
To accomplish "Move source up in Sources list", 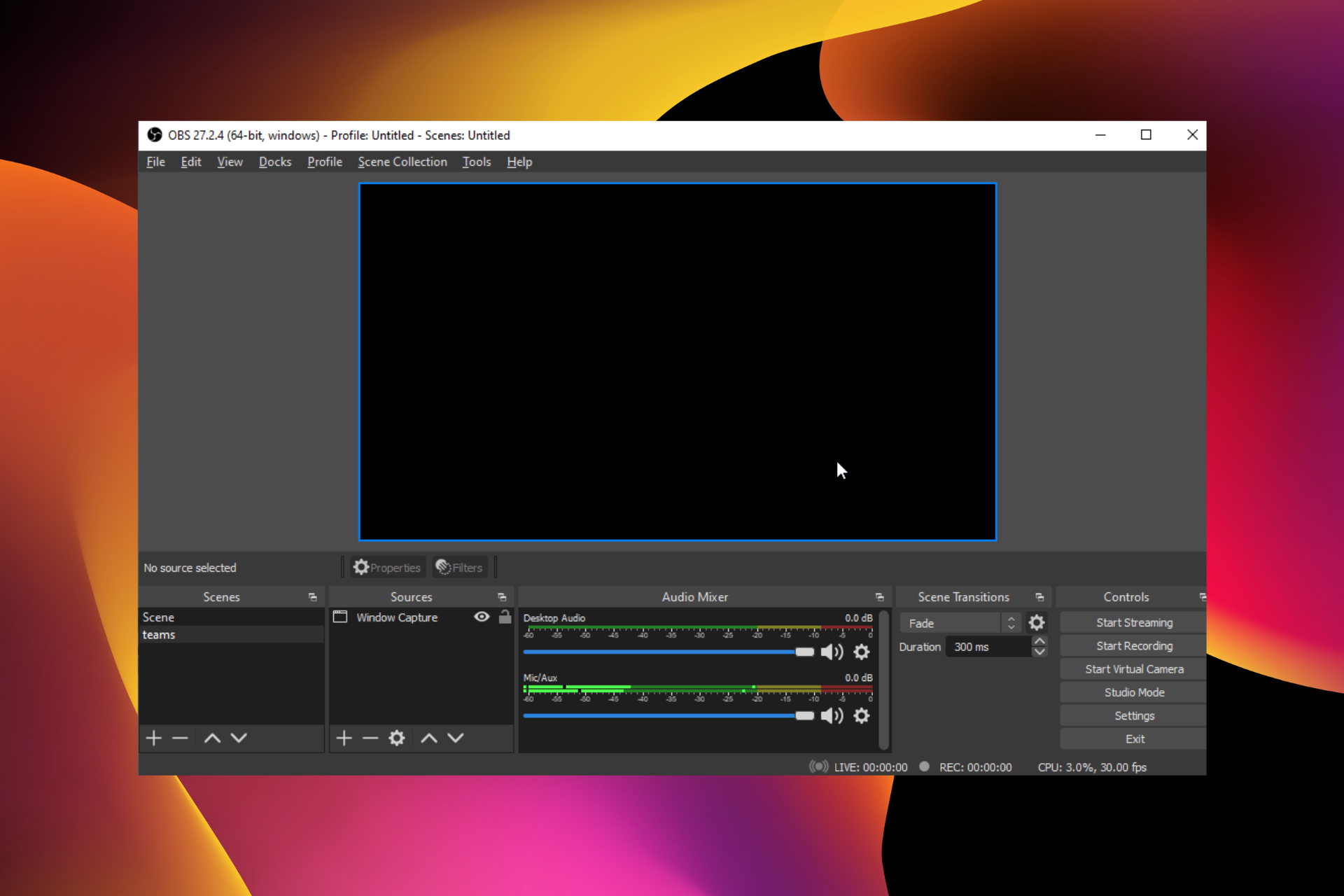I will (429, 738).
